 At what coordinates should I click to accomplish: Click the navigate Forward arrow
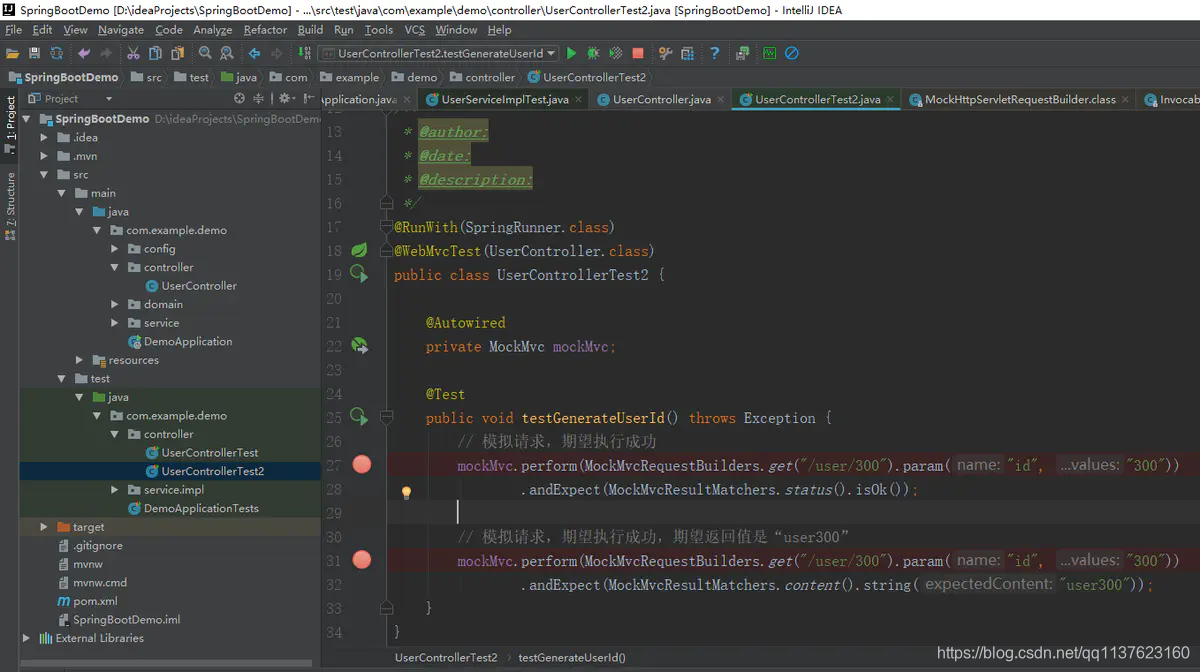click(276, 53)
